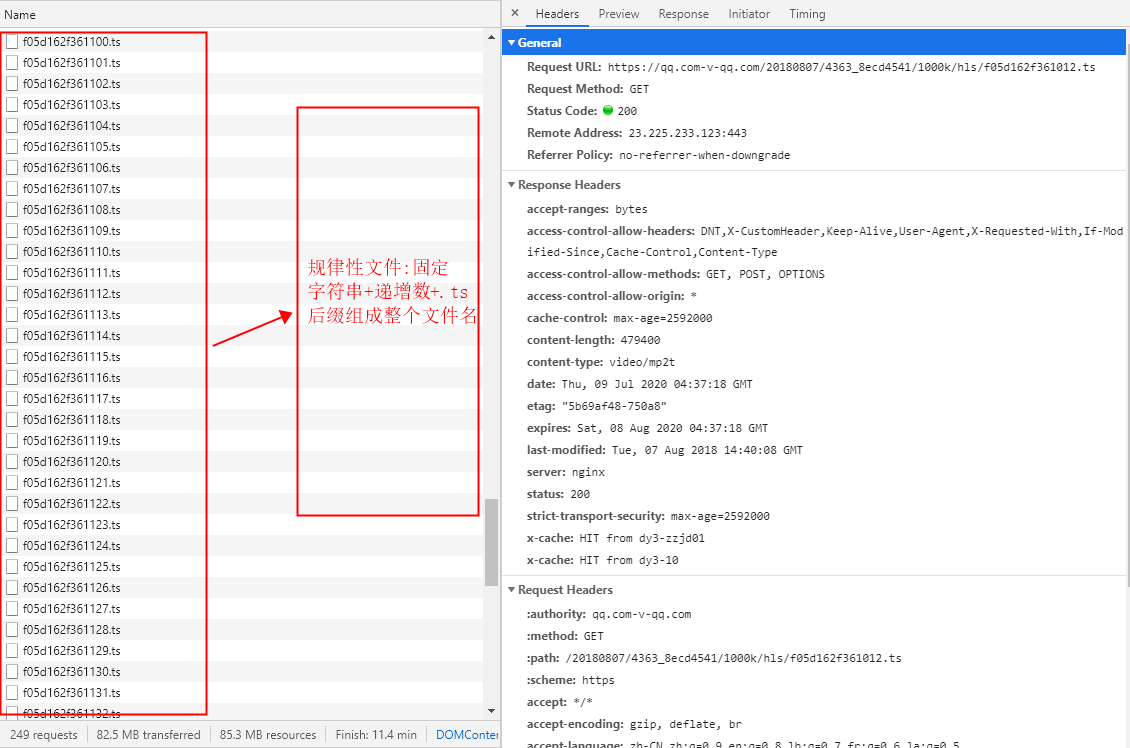Click the DOMContentLoaded status link

466,735
